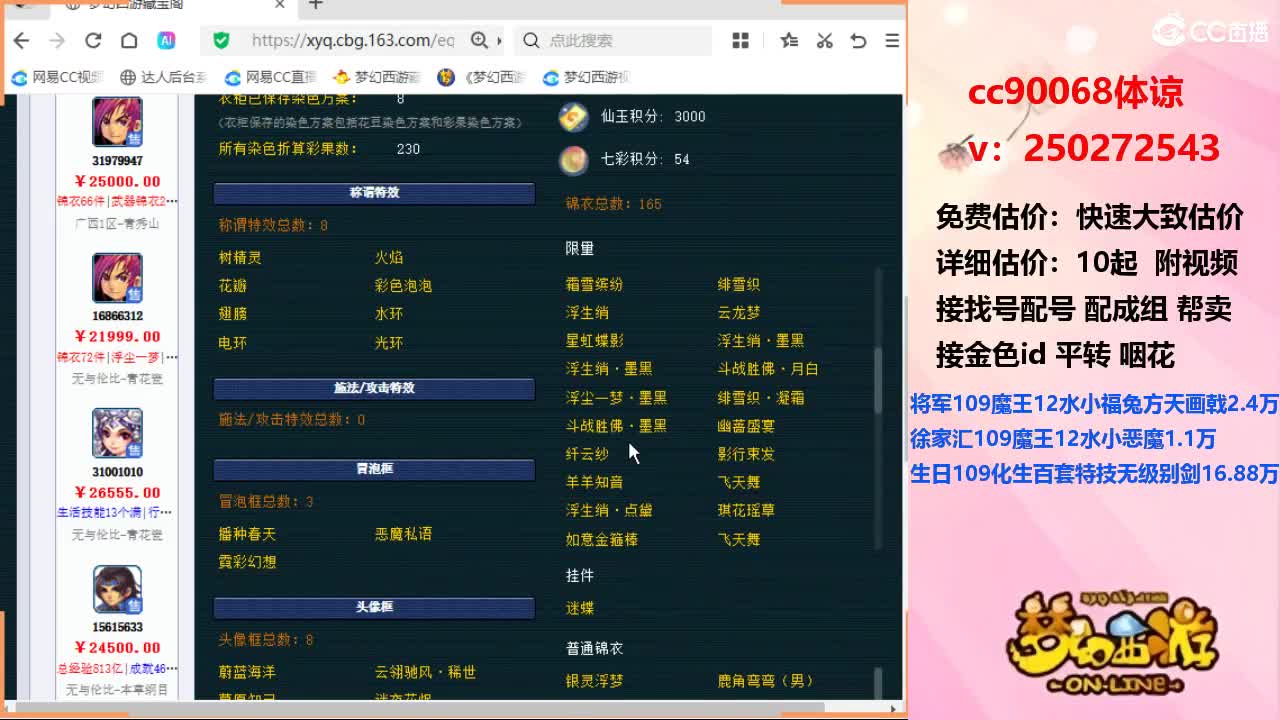Click the 七彩积分 points icon
This screenshot has height=720, width=1280.
[573, 159]
